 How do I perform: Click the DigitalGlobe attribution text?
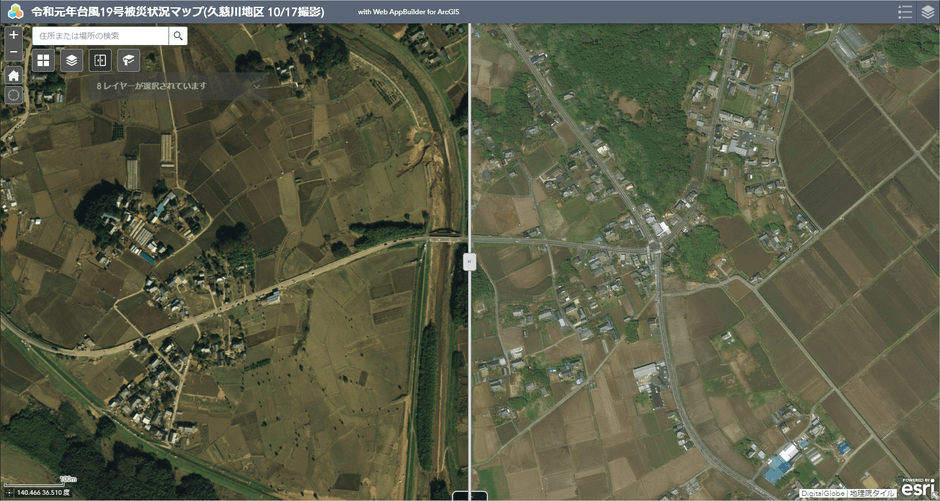click(x=823, y=493)
